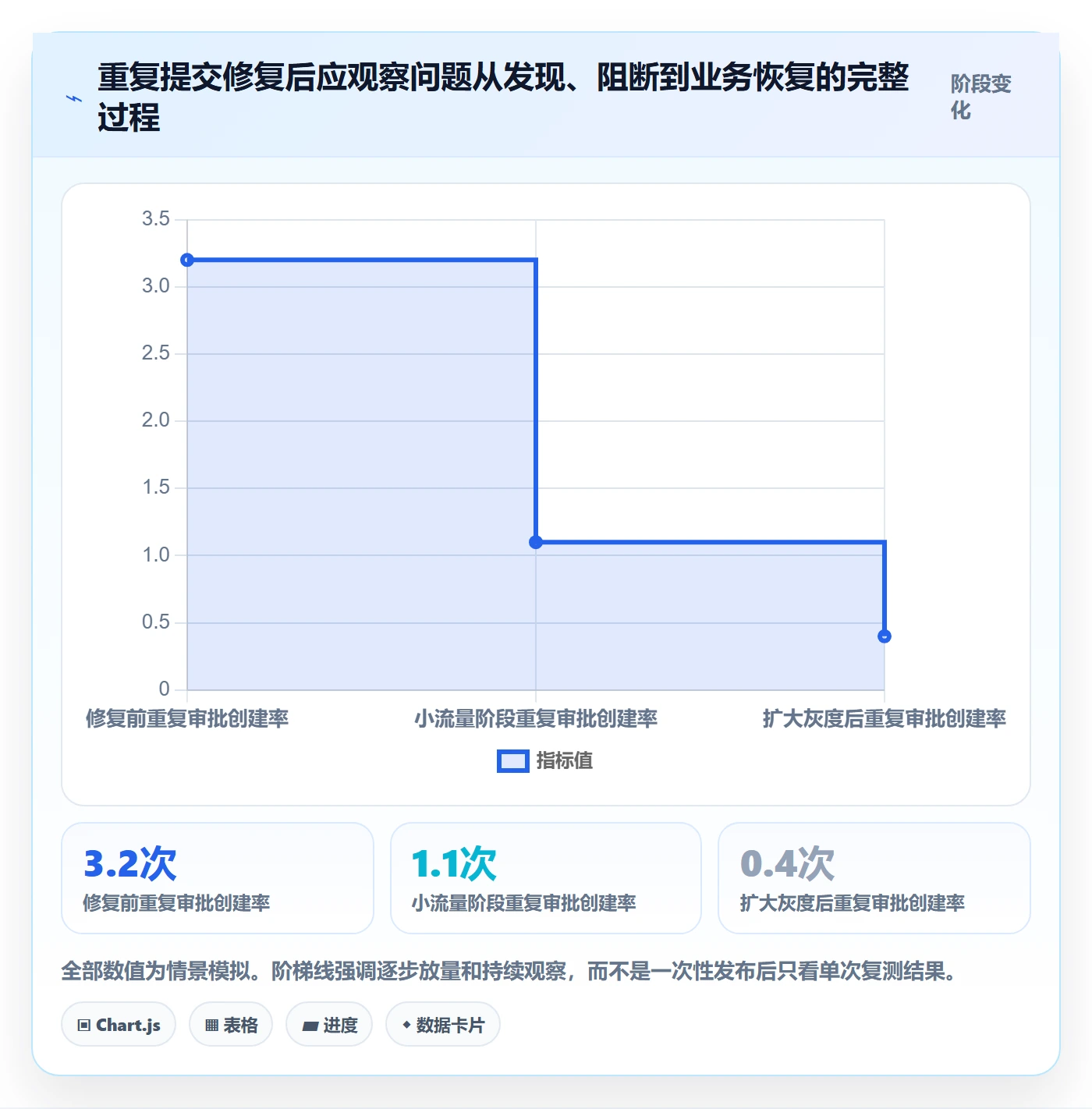Open the 0.4次 扩大灰度后 card
This screenshot has width=1092, height=1109.
coord(874,878)
